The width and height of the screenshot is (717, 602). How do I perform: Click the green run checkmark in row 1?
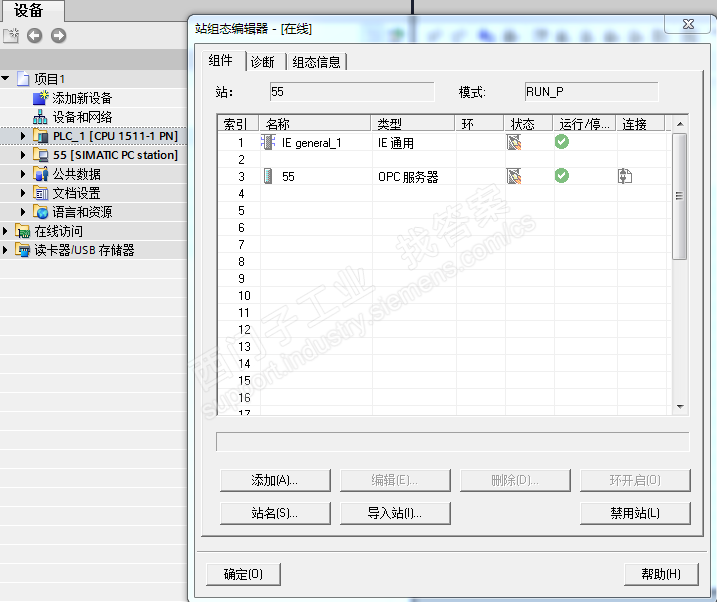click(x=562, y=142)
